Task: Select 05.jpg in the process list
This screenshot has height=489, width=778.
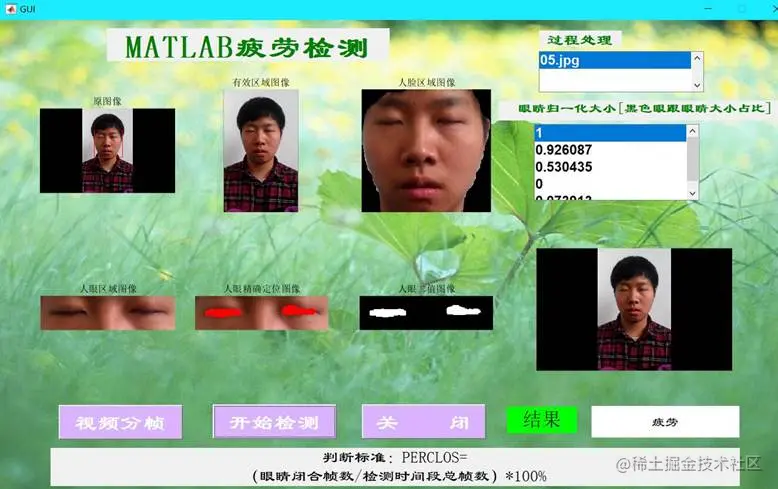Action: tap(615, 61)
